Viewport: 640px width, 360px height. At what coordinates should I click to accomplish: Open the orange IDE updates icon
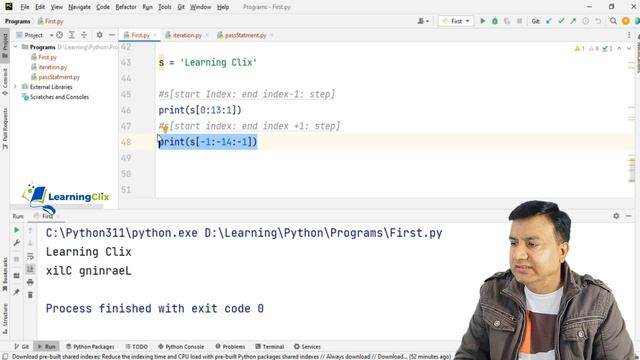[625, 21]
